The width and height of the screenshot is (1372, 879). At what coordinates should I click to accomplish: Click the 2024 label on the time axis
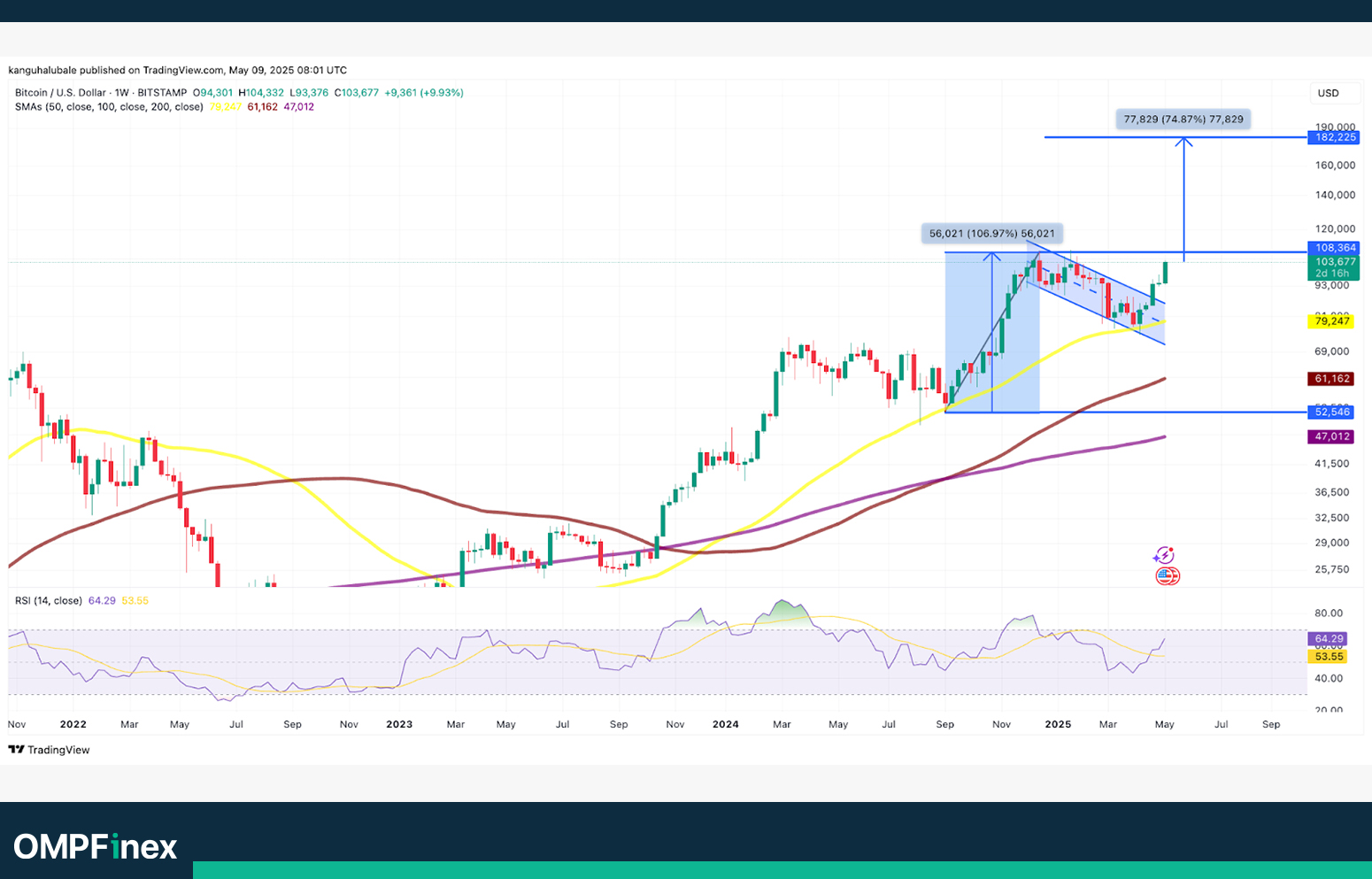(x=726, y=724)
